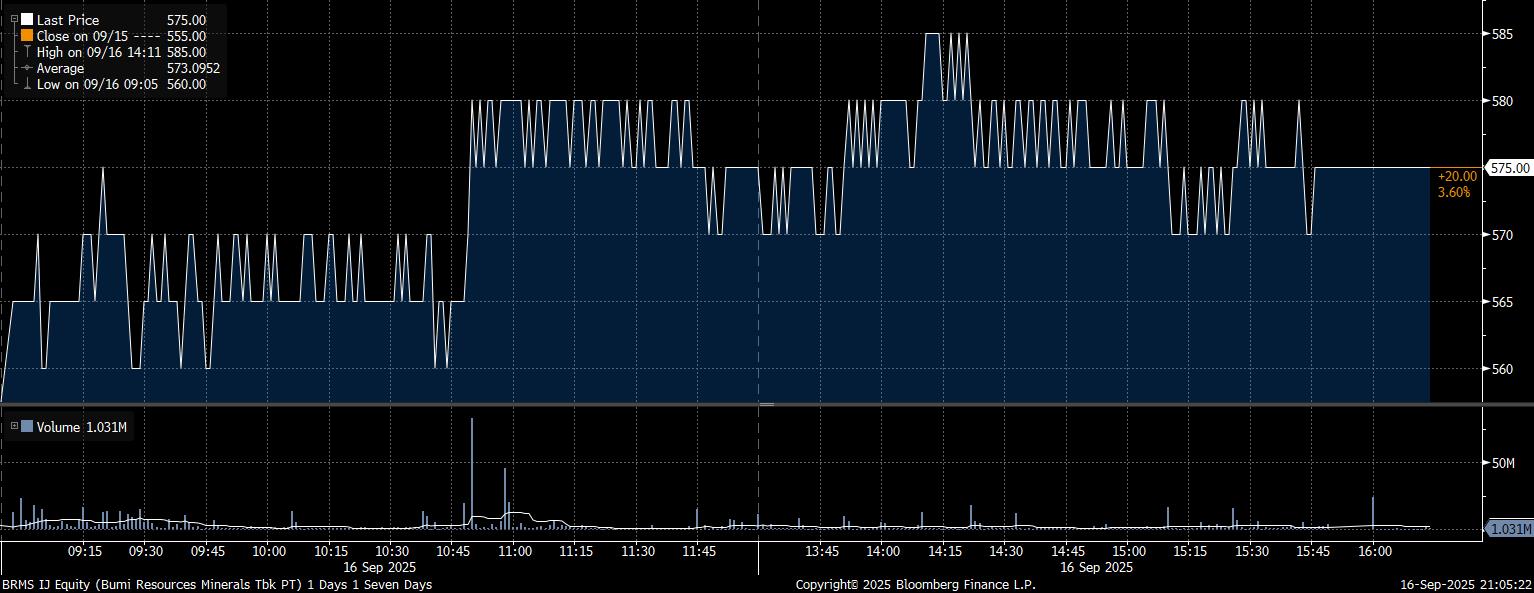Click the Volume series color swatch
Screen dimensions: 1534x593
click(x=27, y=427)
